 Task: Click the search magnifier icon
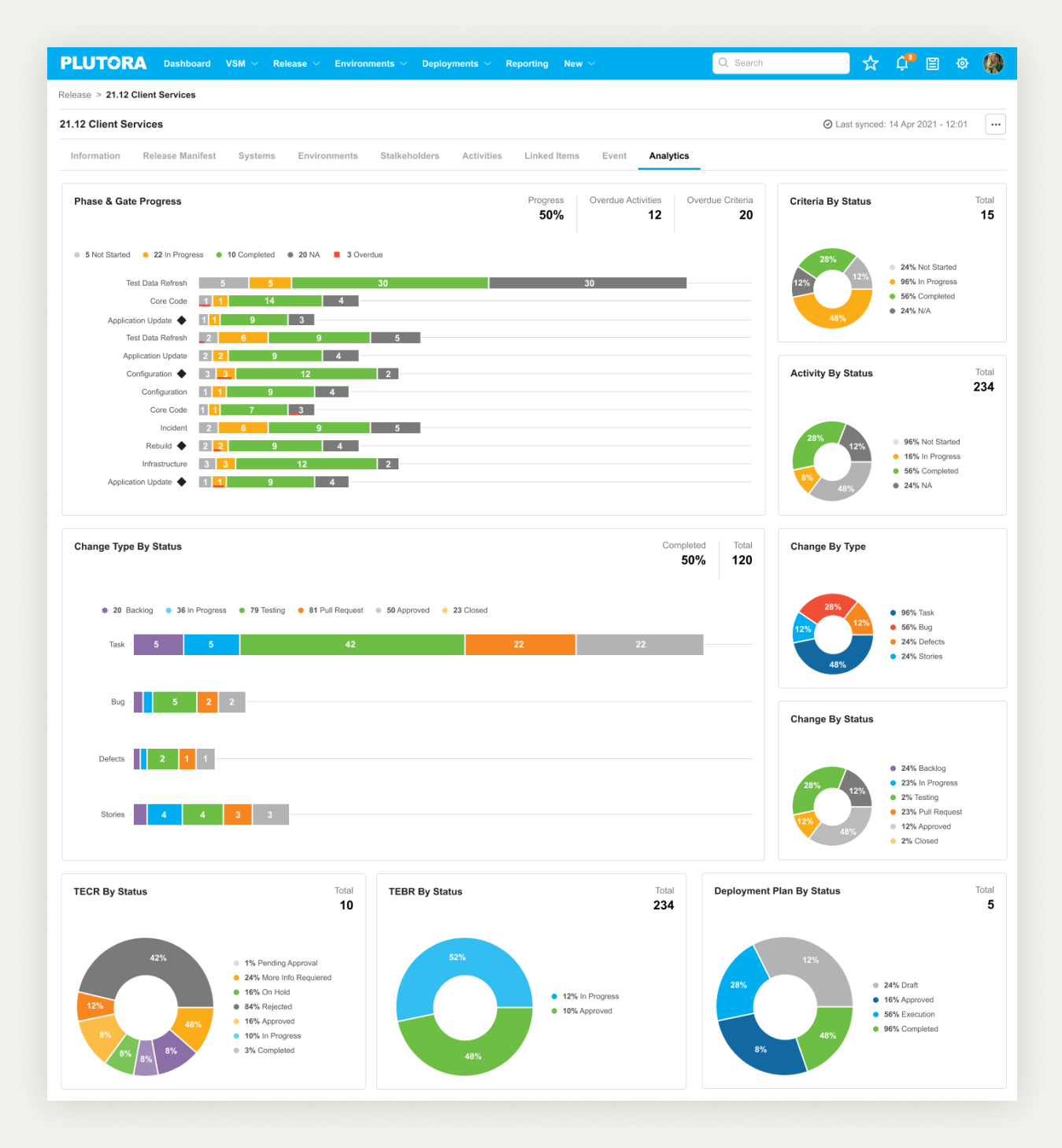723,63
